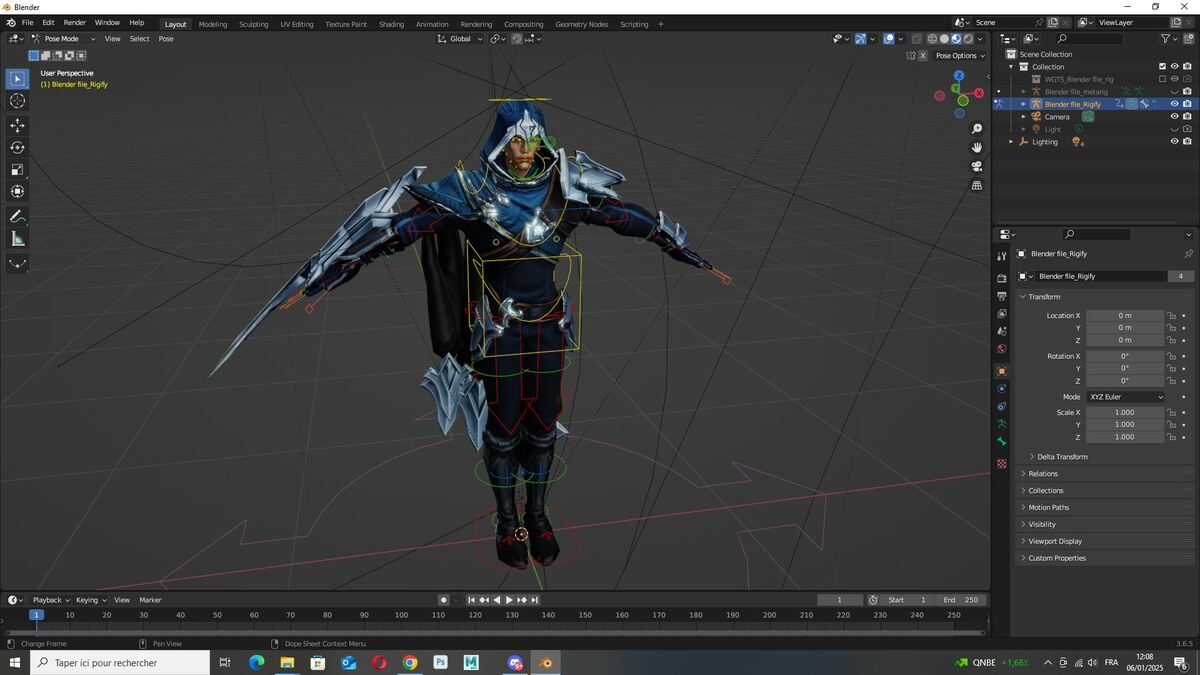Hide Blender file_Rigify with eye icon
This screenshot has width=1200, height=675.
point(1174,104)
